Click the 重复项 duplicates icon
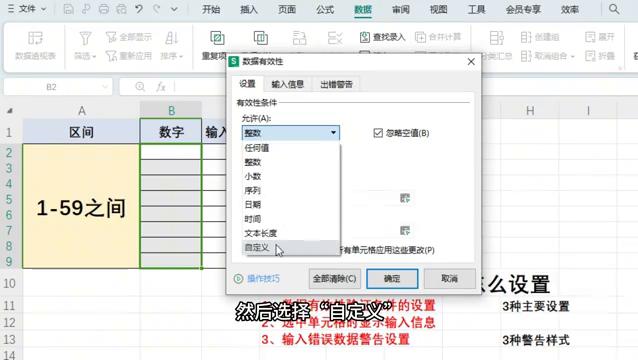The width and height of the screenshot is (638, 360). click(217, 38)
